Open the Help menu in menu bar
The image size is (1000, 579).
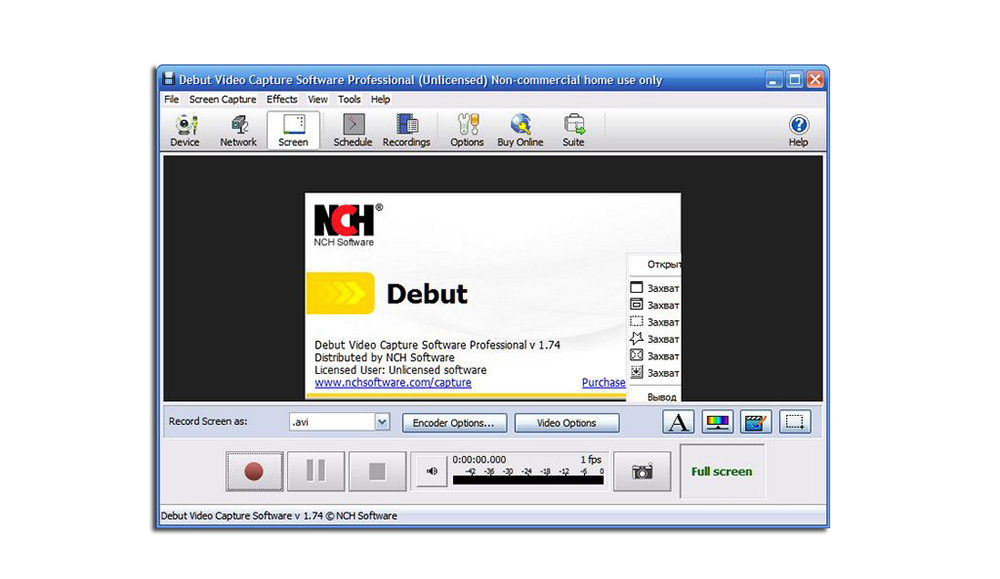click(x=381, y=99)
